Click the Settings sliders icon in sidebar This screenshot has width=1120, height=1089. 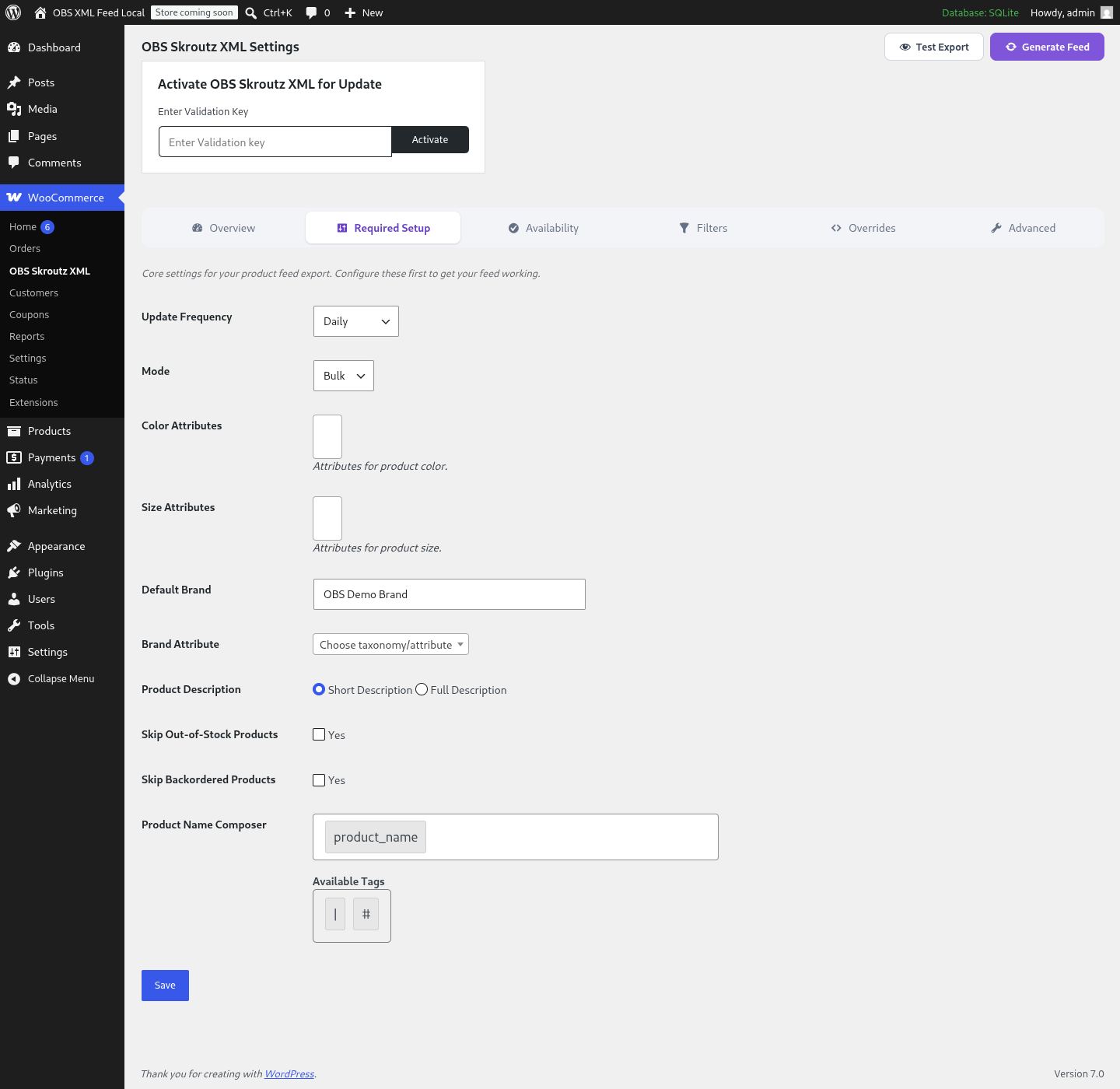pyautogui.click(x=14, y=652)
